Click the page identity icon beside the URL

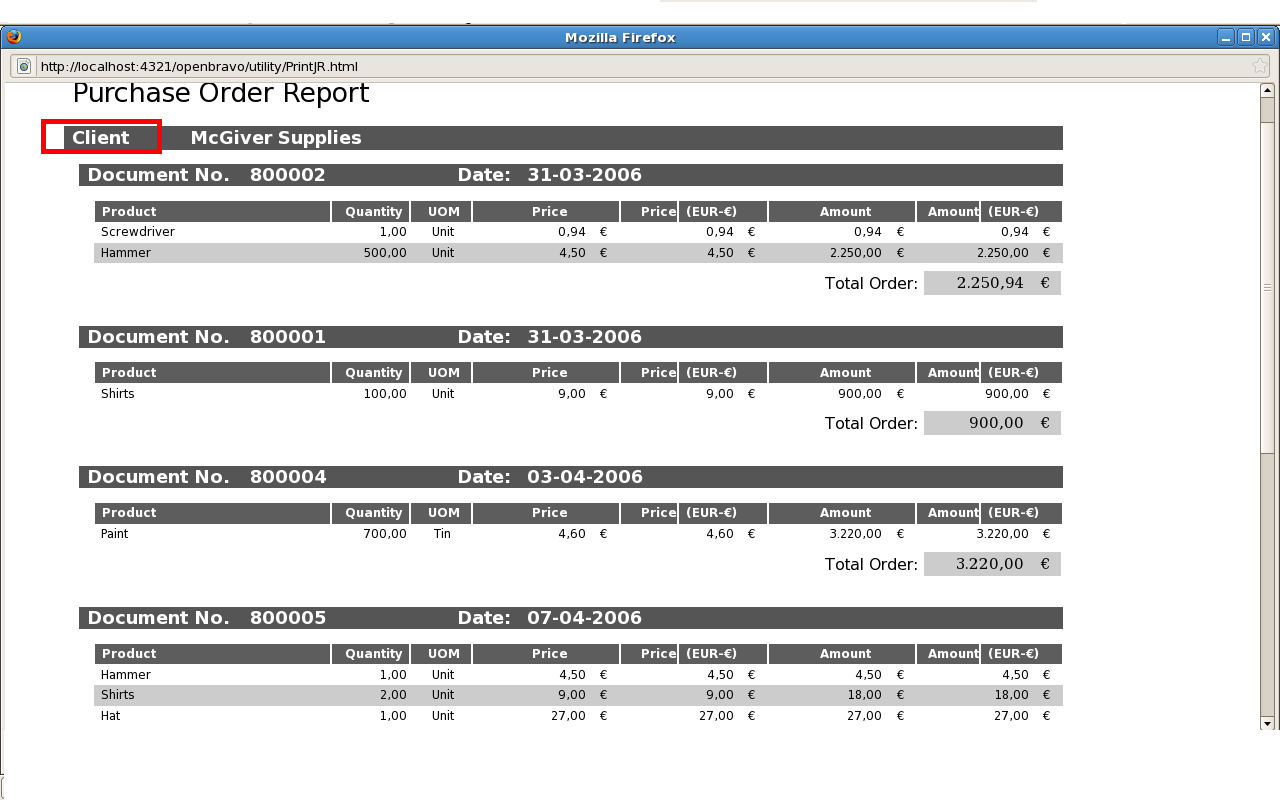24,66
